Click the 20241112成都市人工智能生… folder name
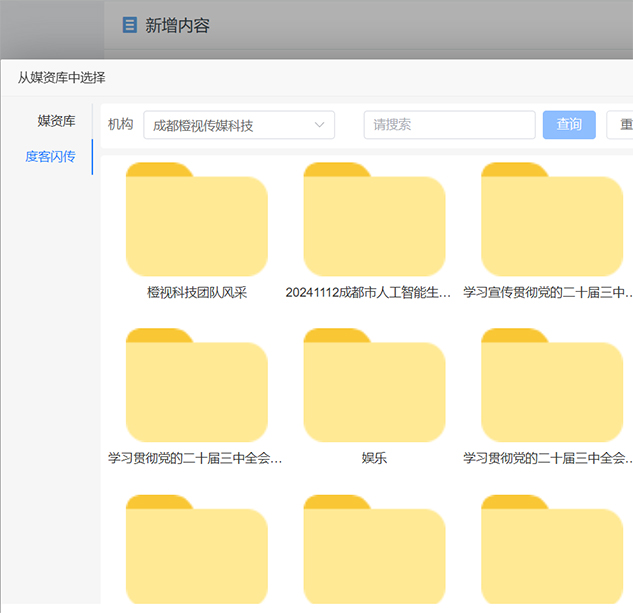Image resolution: width=633 pixels, height=613 pixels. [x=368, y=292]
